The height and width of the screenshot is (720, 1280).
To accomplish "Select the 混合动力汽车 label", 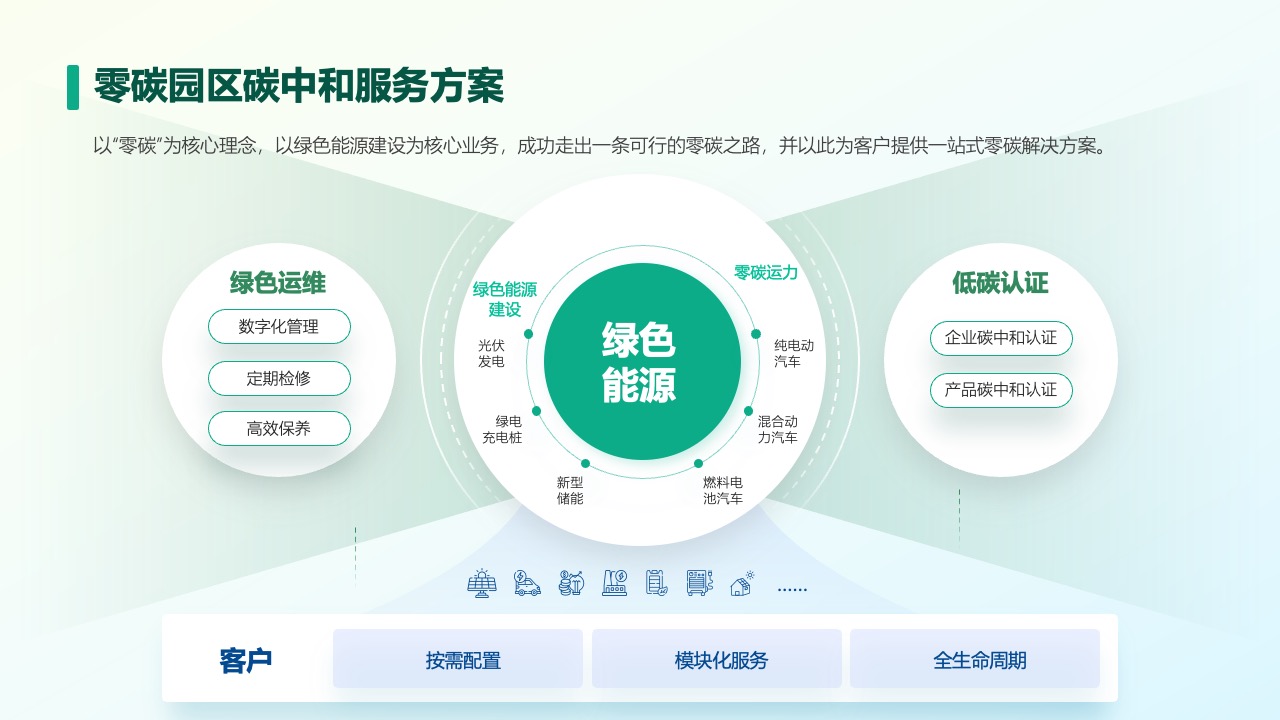I will point(778,429).
